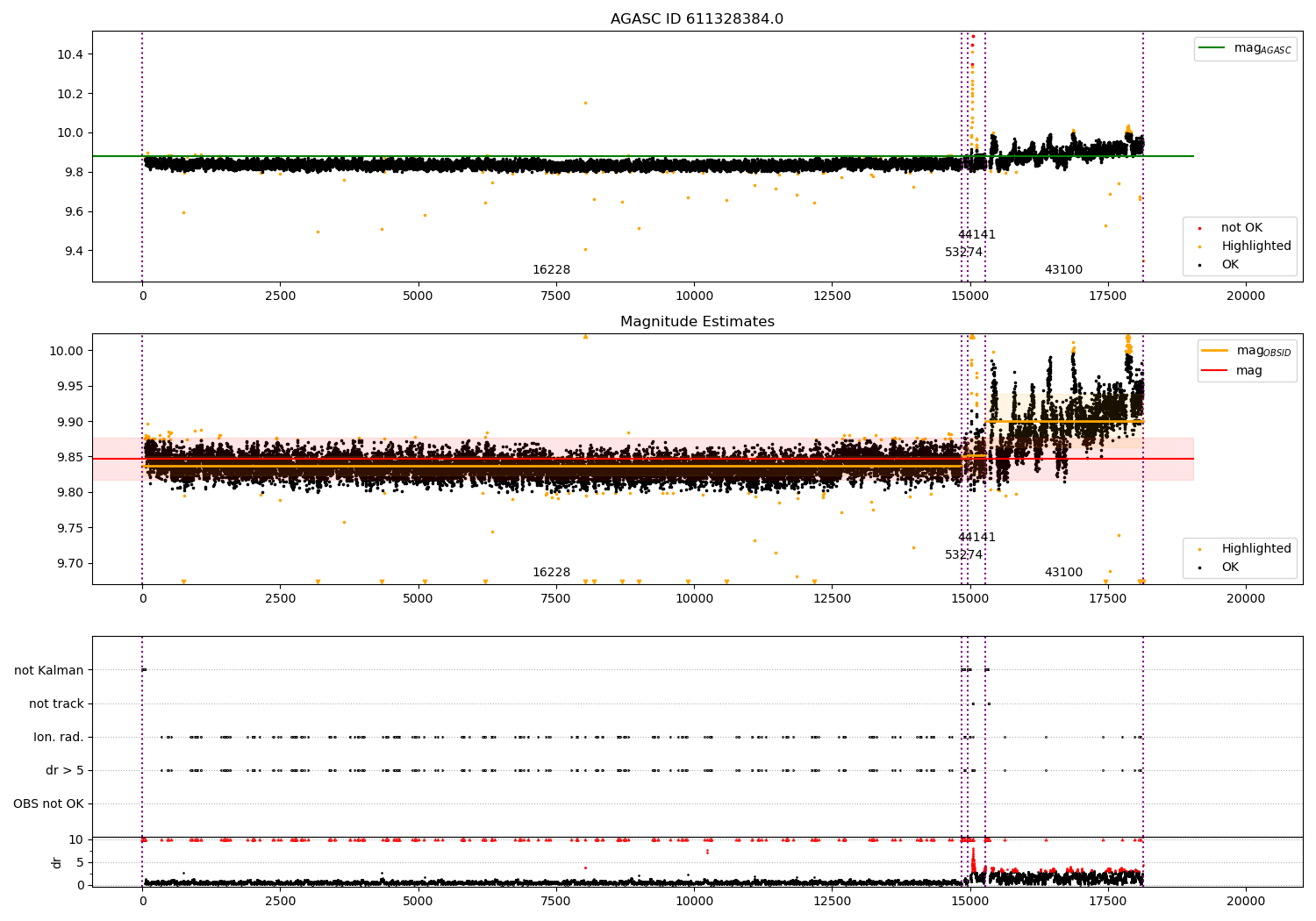Click the 'Ion. rad.' axis label

(x=59, y=738)
